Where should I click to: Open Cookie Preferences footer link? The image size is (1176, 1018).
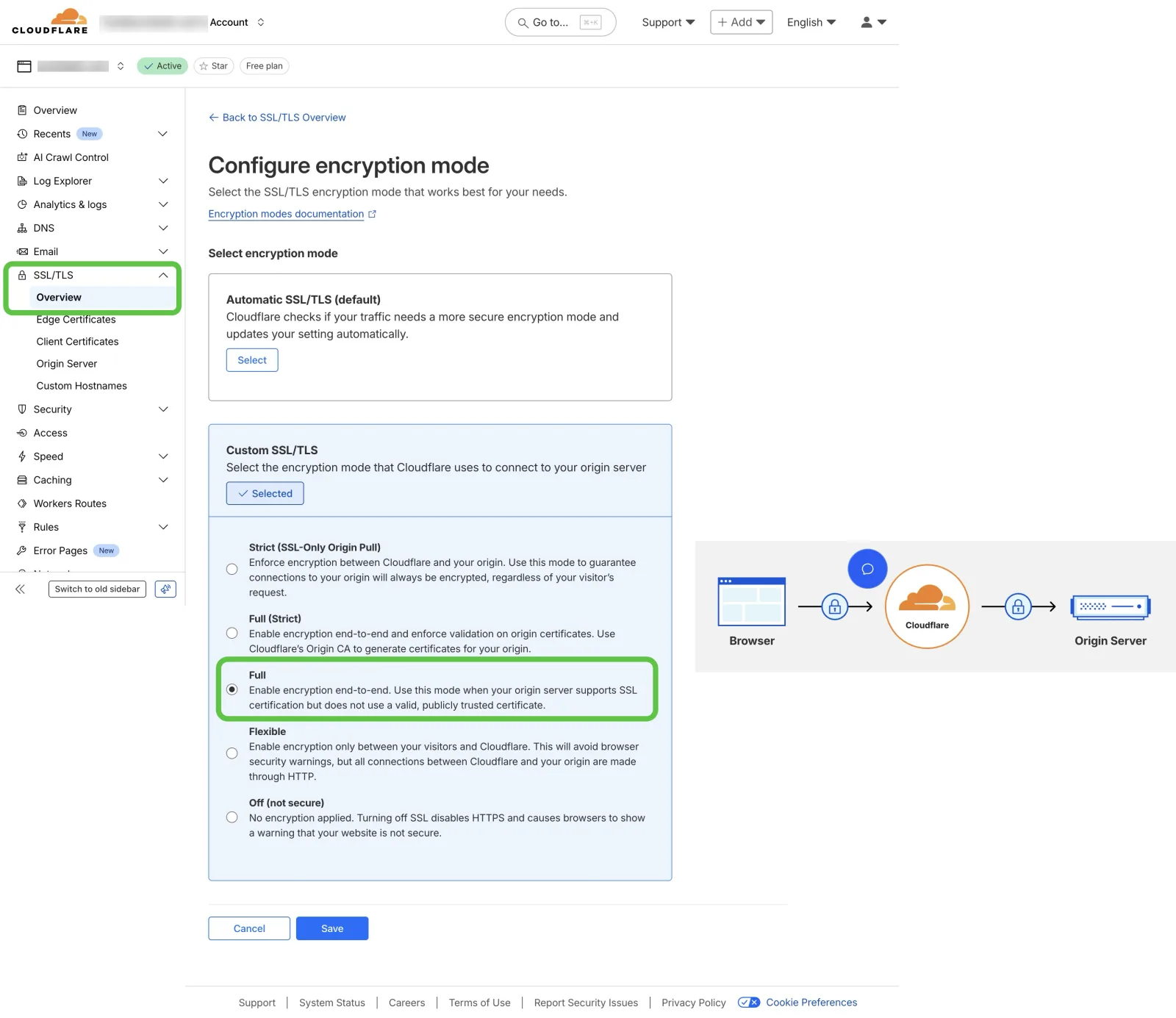pyautogui.click(x=811, y=1003)
